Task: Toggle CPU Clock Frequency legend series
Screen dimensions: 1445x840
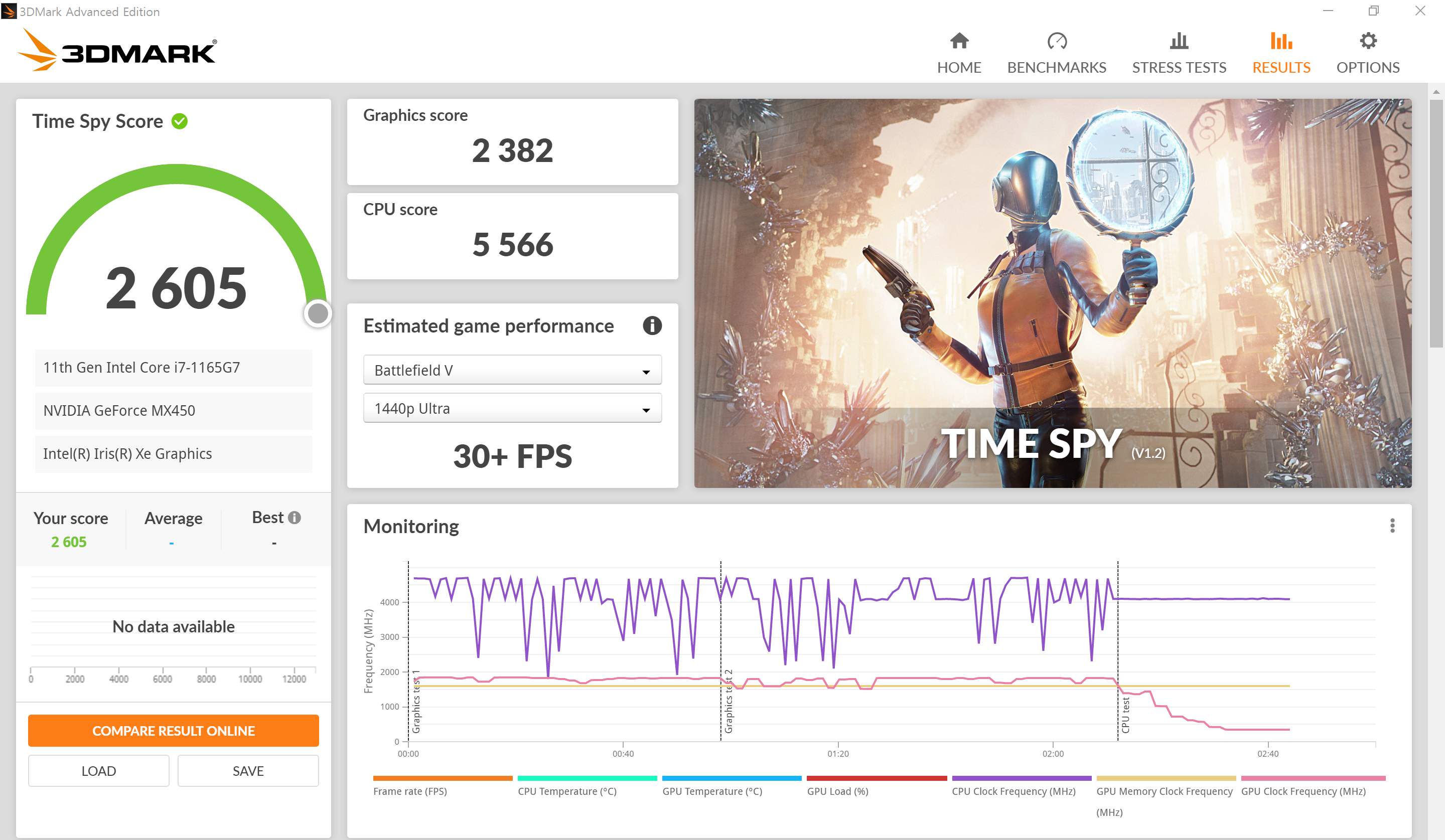Action: [1013, 791]
